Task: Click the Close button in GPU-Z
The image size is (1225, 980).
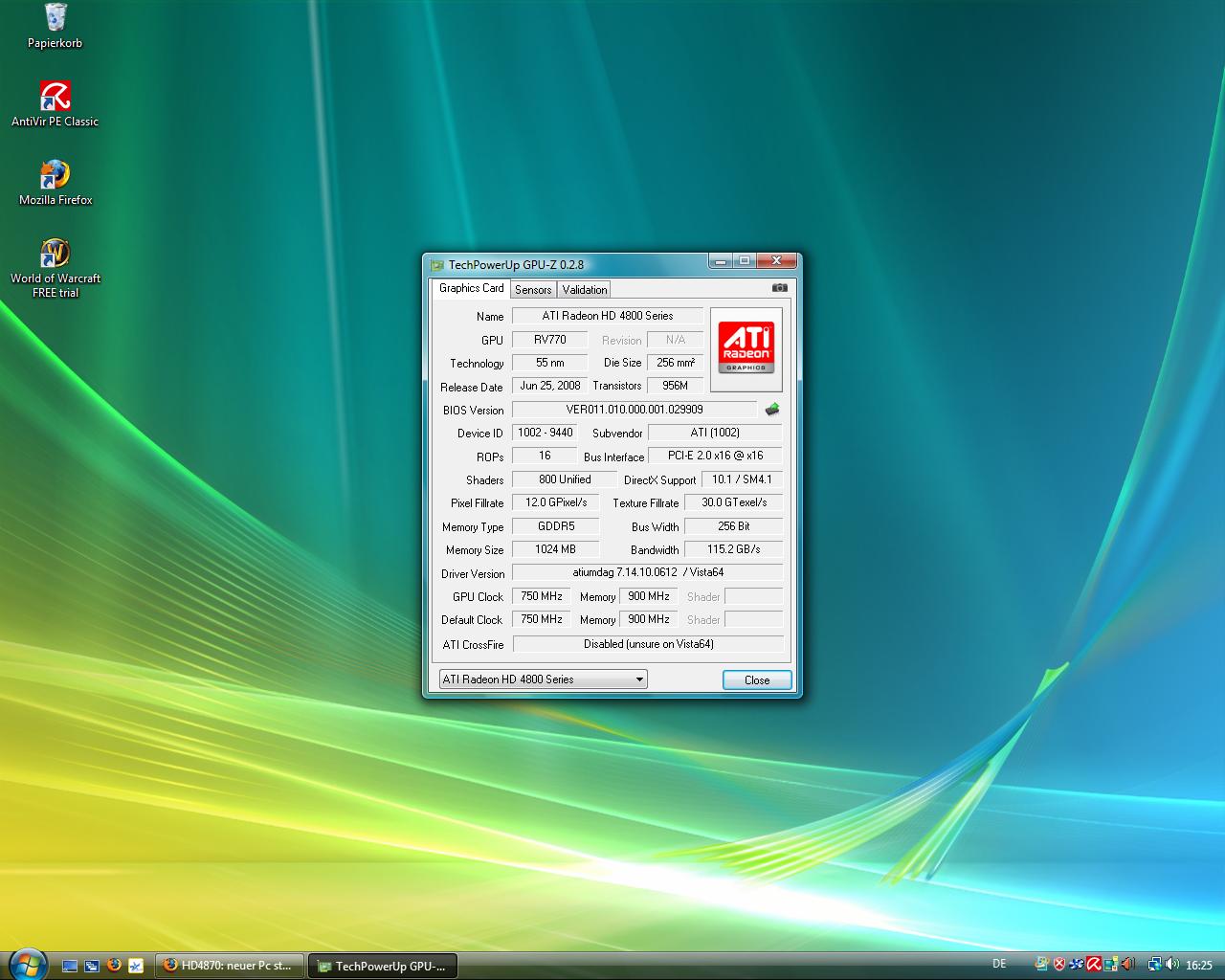Action: pyautogui.click(x=757, y=679)
